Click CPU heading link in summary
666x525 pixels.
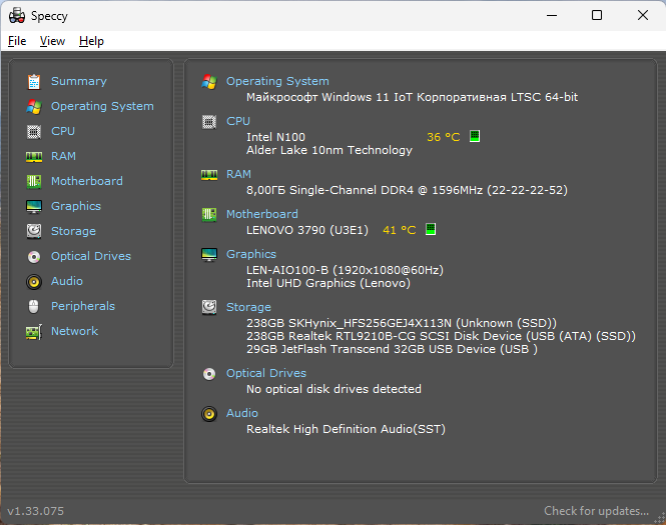(238, 121)
